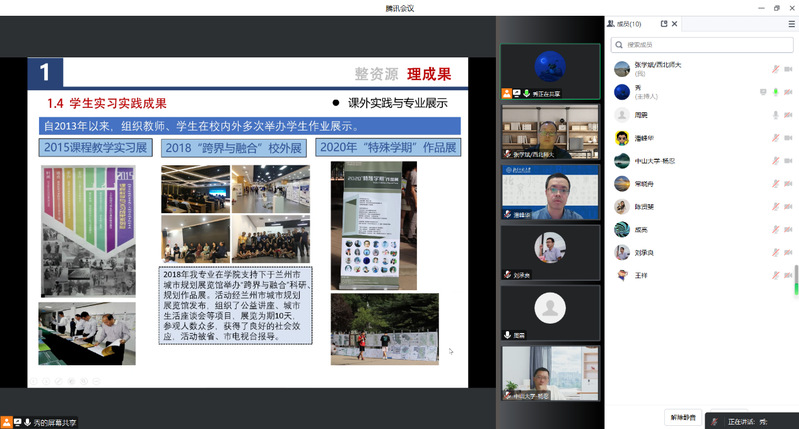Click the 解除静音 unmute button

point(683,416)
